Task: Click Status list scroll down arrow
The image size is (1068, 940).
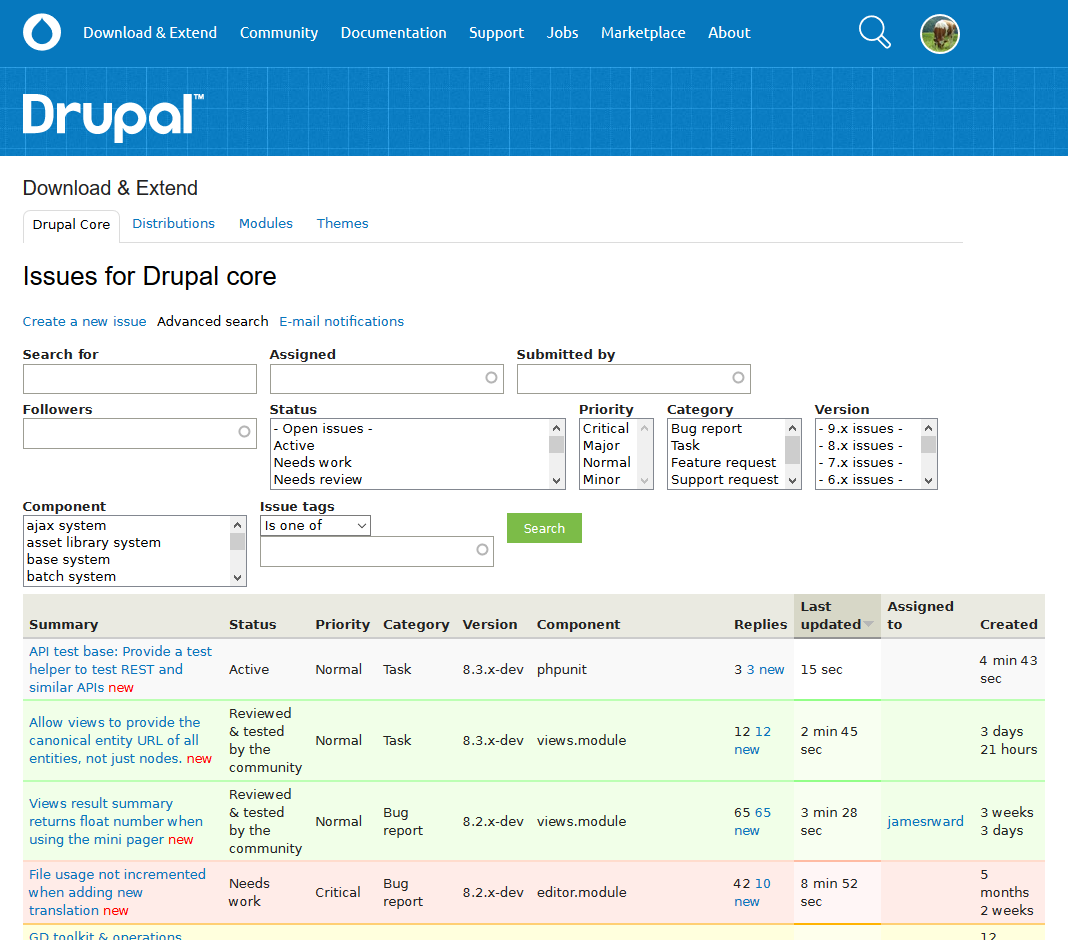Action: pyautogui.click(x=556, y=481)
